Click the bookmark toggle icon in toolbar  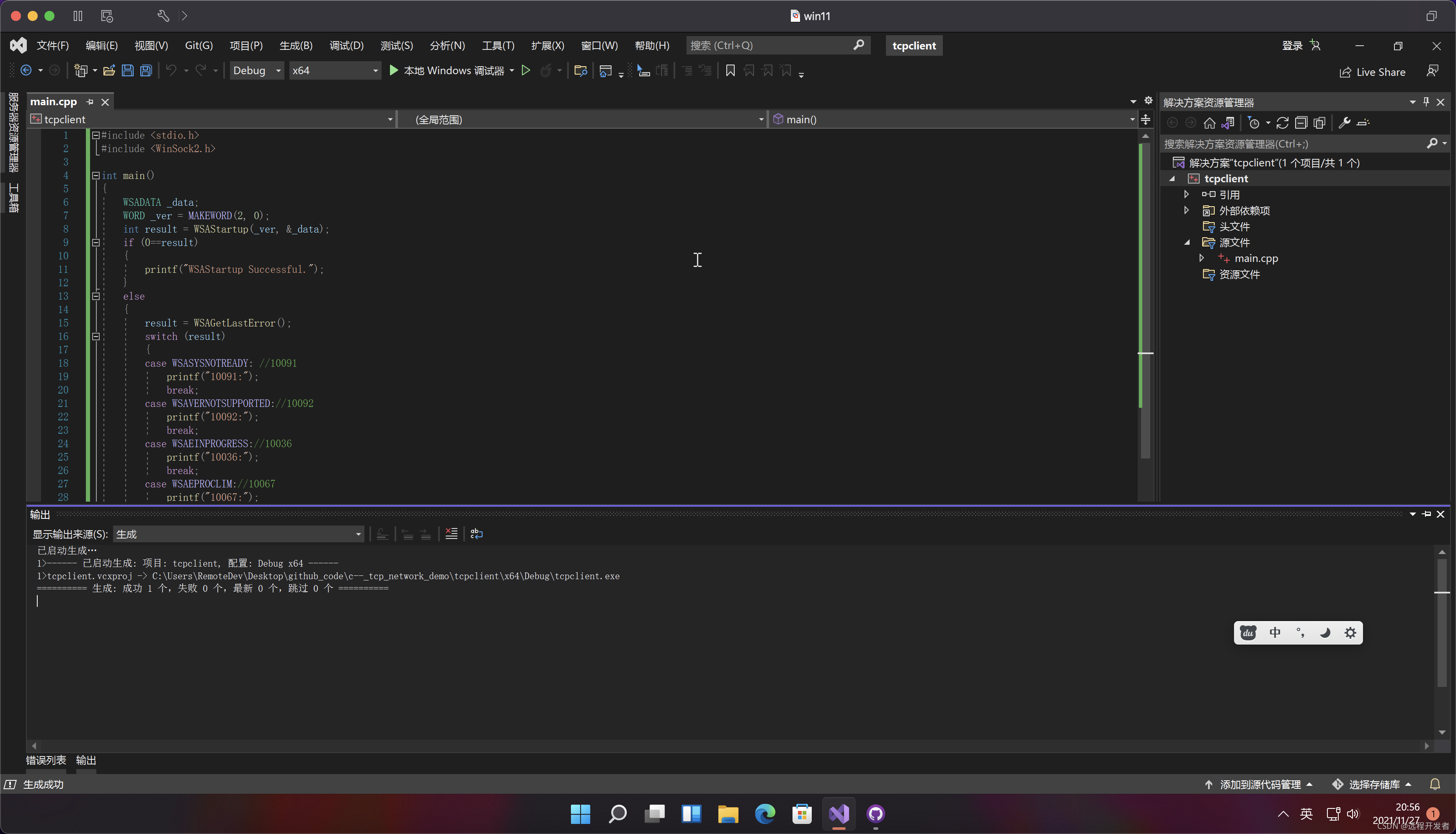(x=730, y=70)
